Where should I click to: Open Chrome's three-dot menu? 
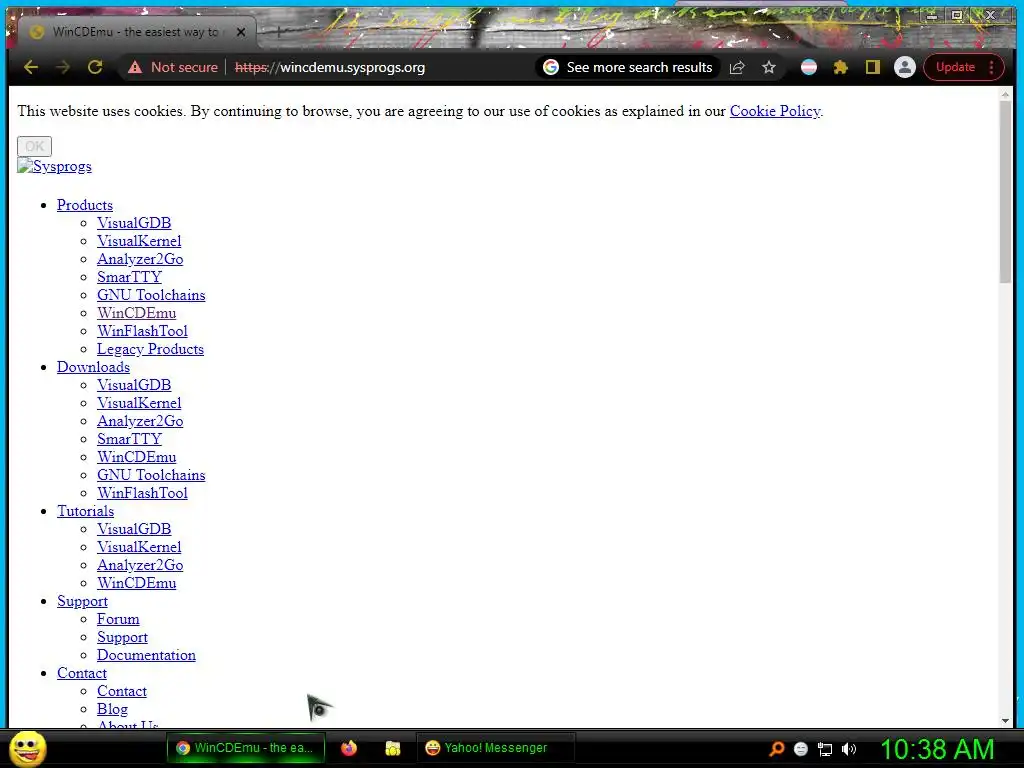(991, 67)
